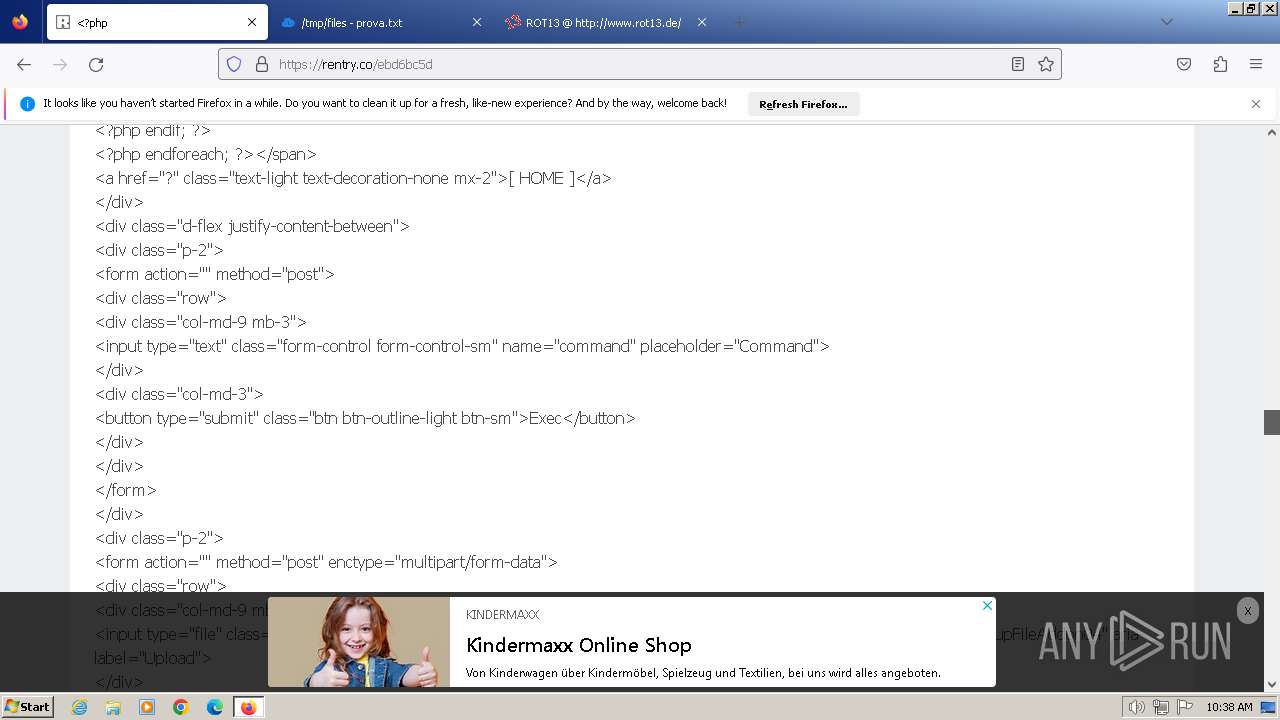Show site security padlock info

[x=262, y=64]
